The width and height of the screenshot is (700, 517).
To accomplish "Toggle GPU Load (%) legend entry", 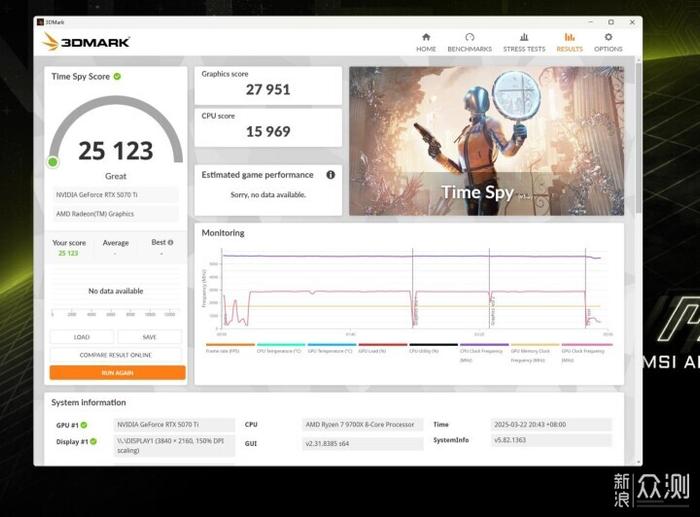I will 383,349.
